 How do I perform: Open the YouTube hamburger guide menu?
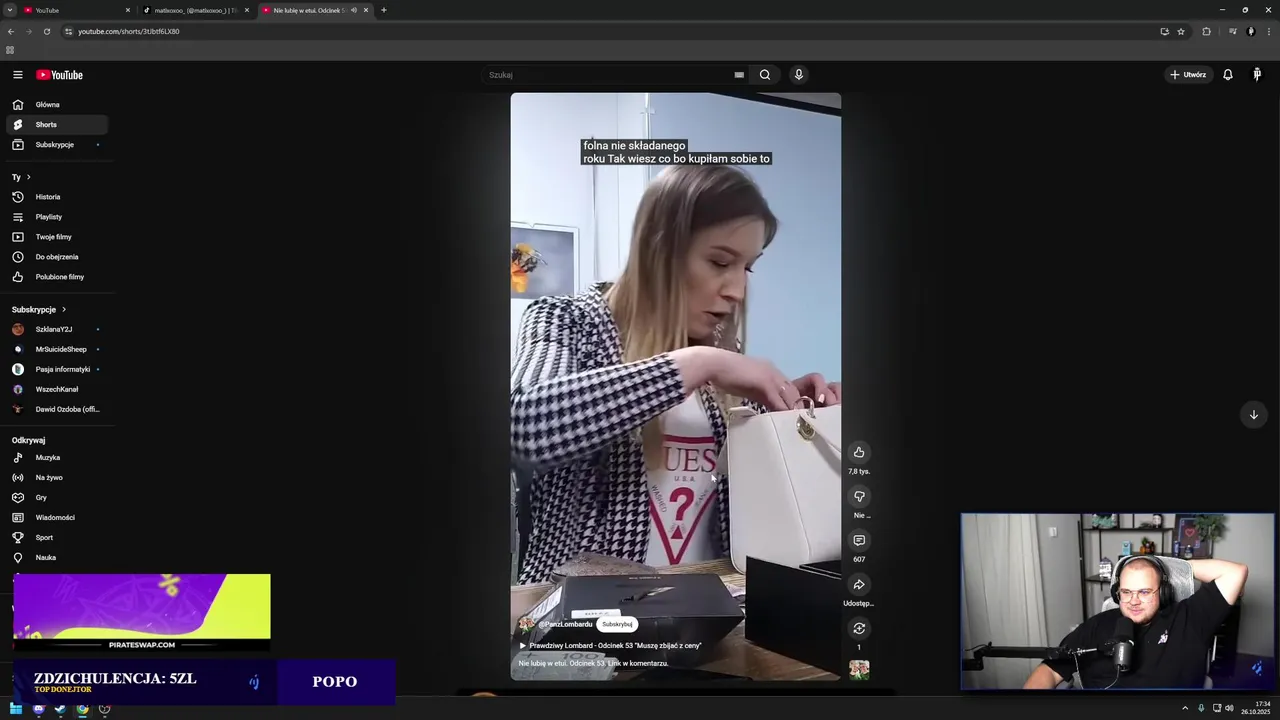(17, 75)
